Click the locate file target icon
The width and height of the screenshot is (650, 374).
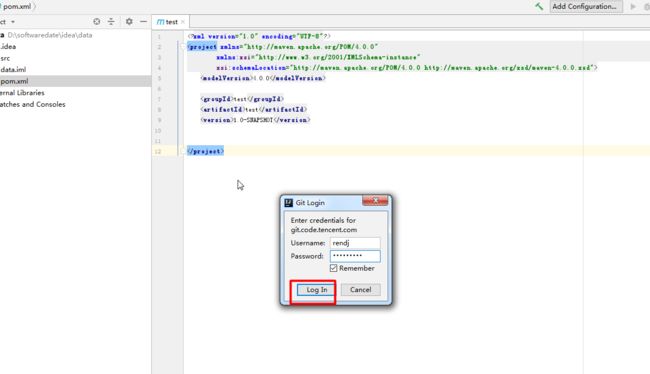click(97, 22)
